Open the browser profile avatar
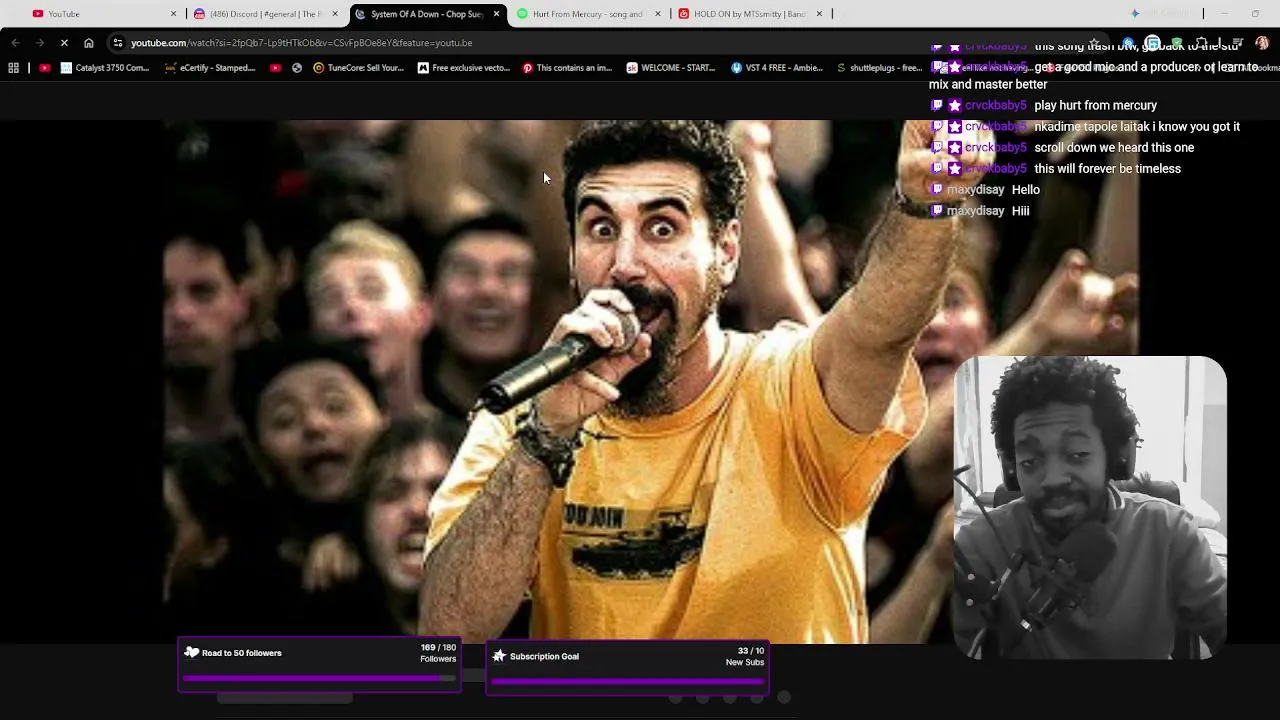Viewport: 1280px width, 720px height. (x=1262, y=43)
